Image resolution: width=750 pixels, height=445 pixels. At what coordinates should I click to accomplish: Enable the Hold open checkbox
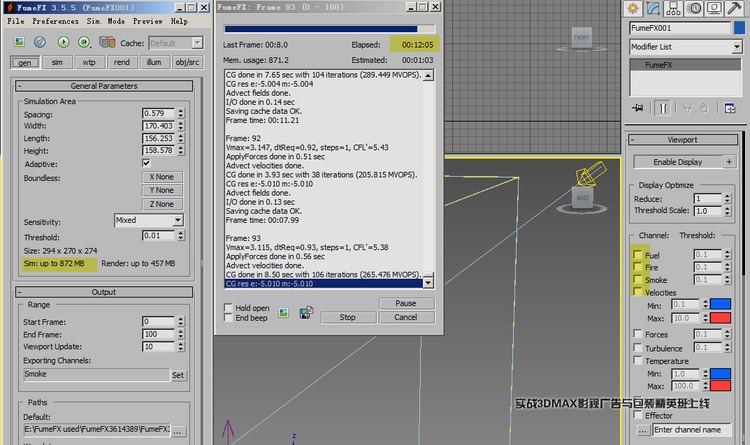[x=228, y=308]
